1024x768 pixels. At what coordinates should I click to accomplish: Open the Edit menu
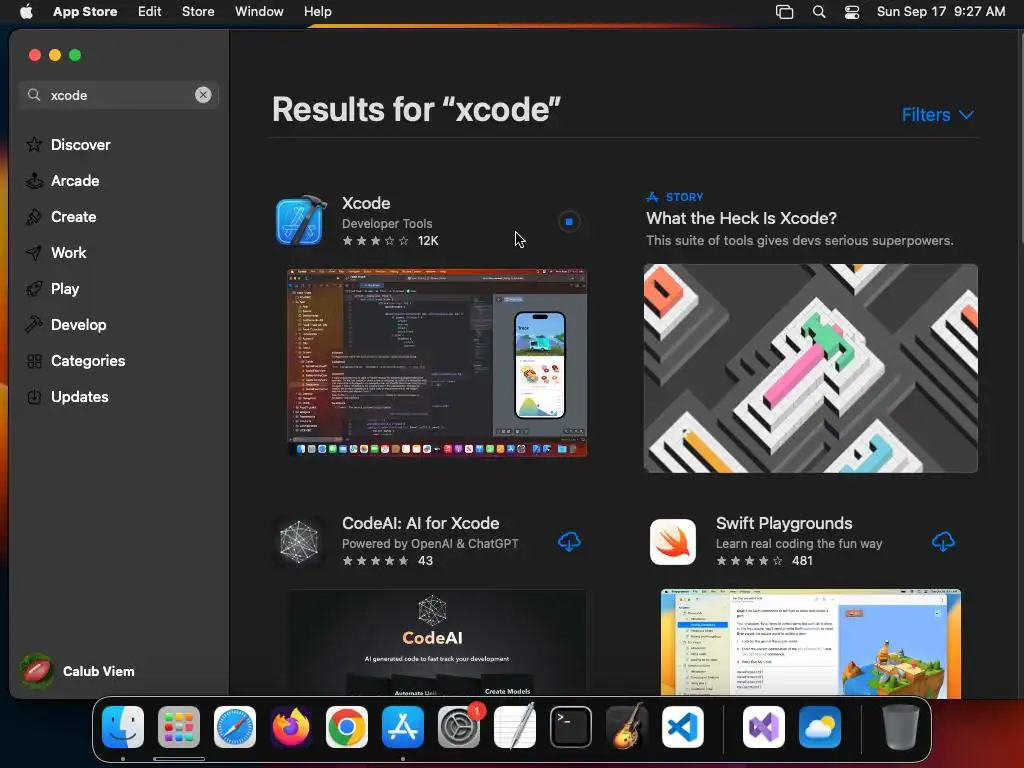pyautogui.click(x=150, y=12)
